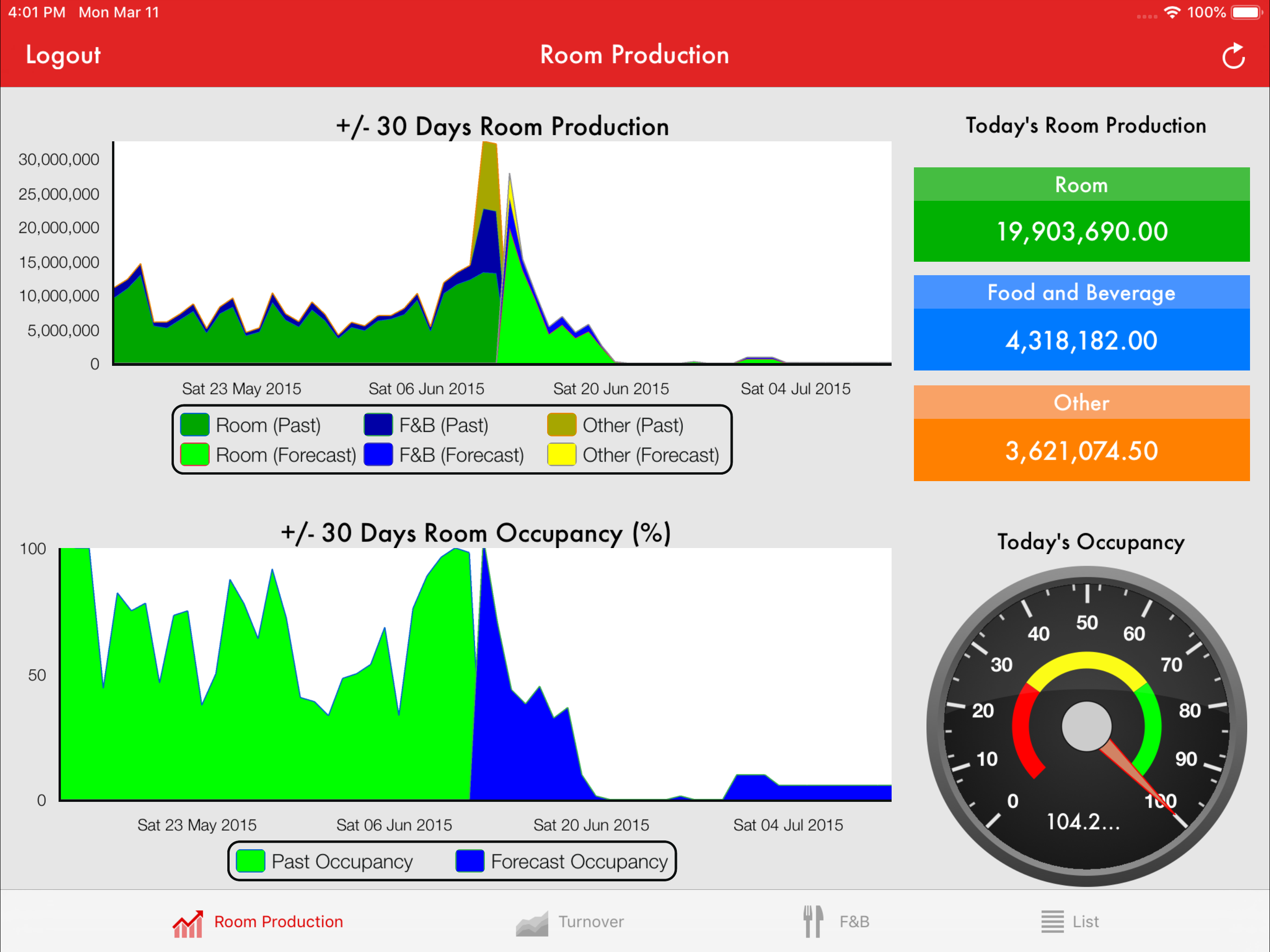
Task: Tap the 'Today's Room Production' heading
Action: 1086,125
